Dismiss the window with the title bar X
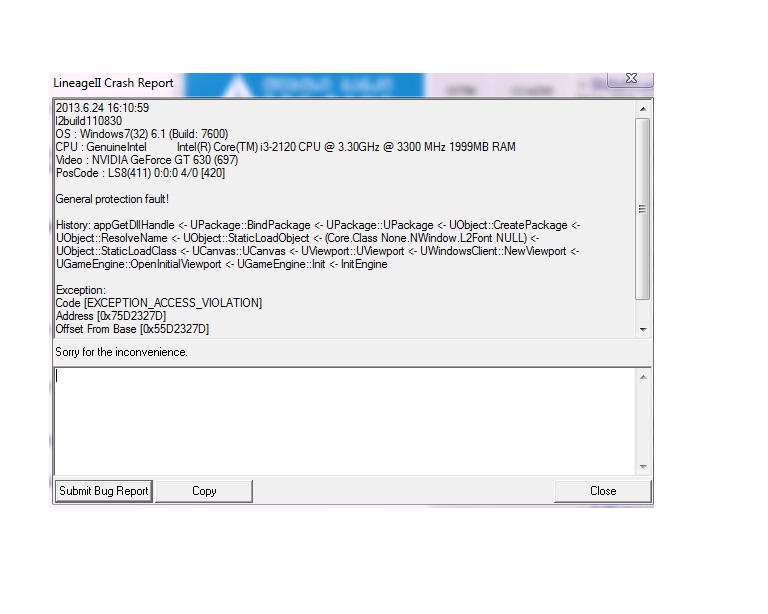Image resolution: width=768 pixels, height=614 pixels. pyautogui.click(x=631, y=78)
